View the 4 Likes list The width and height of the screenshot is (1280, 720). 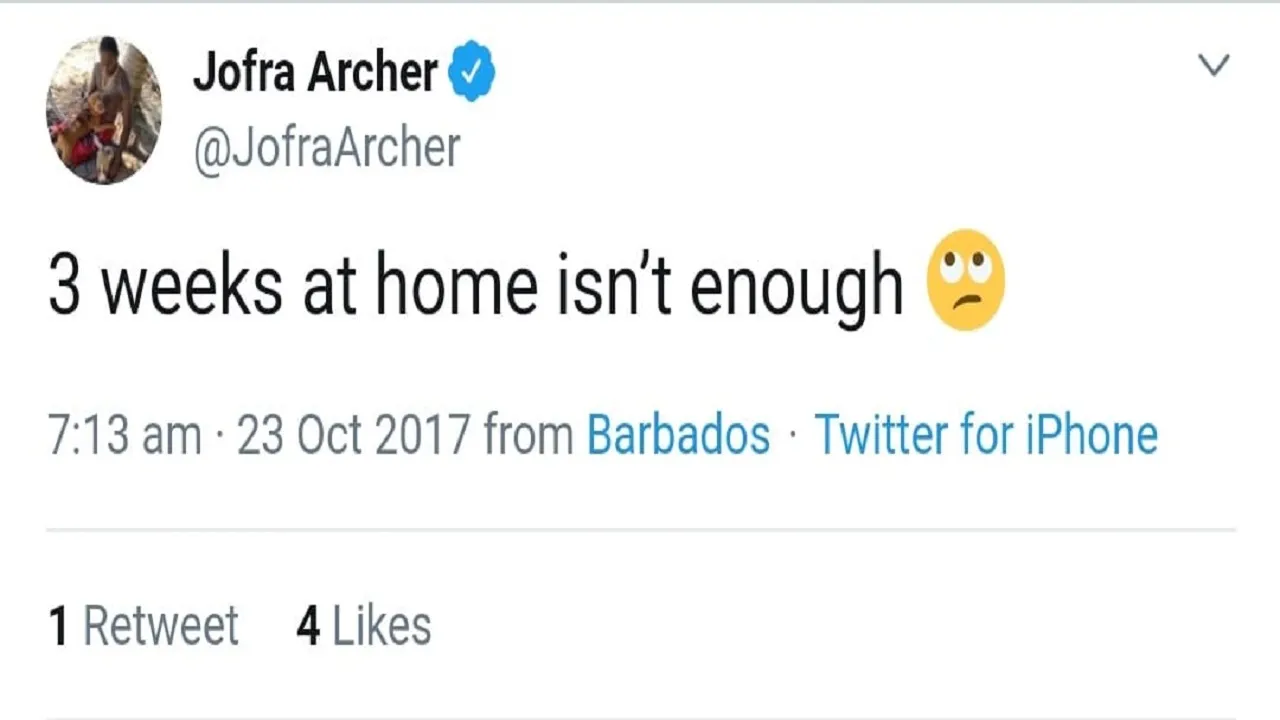pyautogui.click(x=364, y=626)
